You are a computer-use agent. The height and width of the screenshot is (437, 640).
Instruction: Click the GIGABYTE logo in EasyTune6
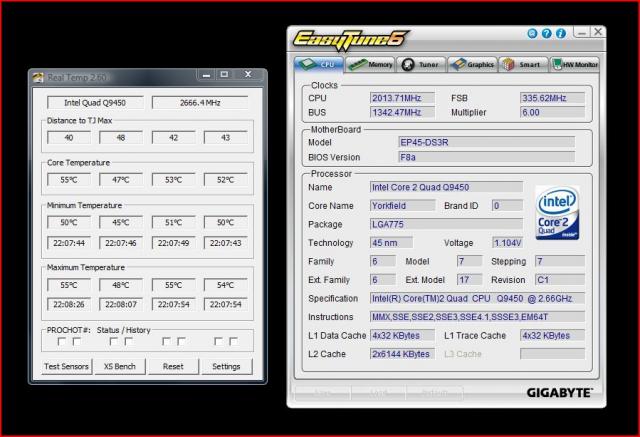click(x=559, y=393)
